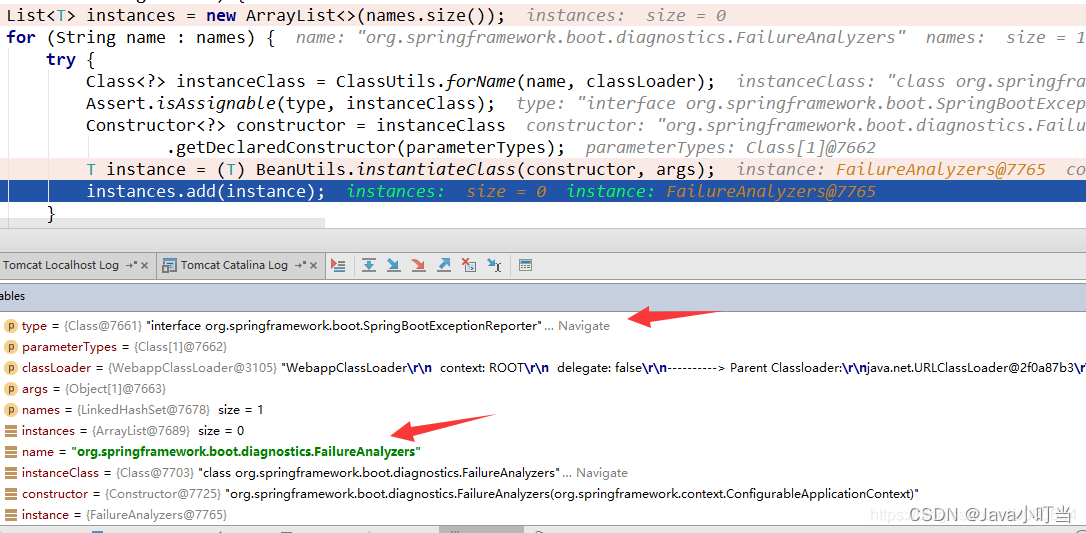Close the Tomcat Catalina Log tab
Screen dimensions: 1086x533
[x=314, y=266]
